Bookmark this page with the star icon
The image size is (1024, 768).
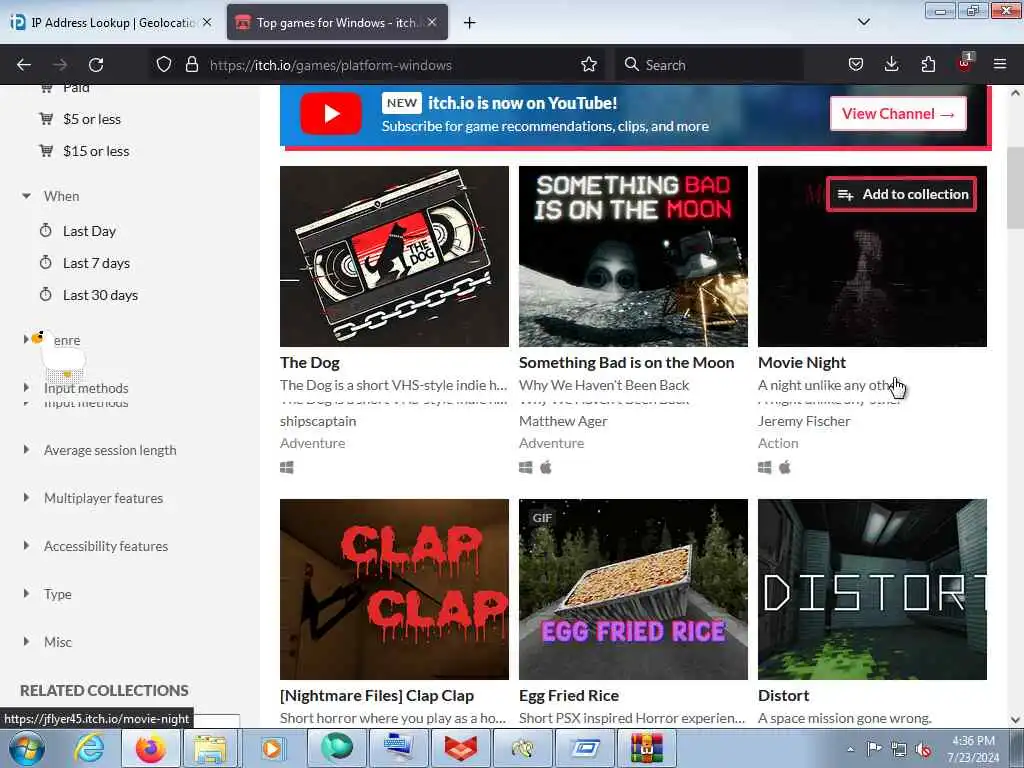click(x=589, y=65)
